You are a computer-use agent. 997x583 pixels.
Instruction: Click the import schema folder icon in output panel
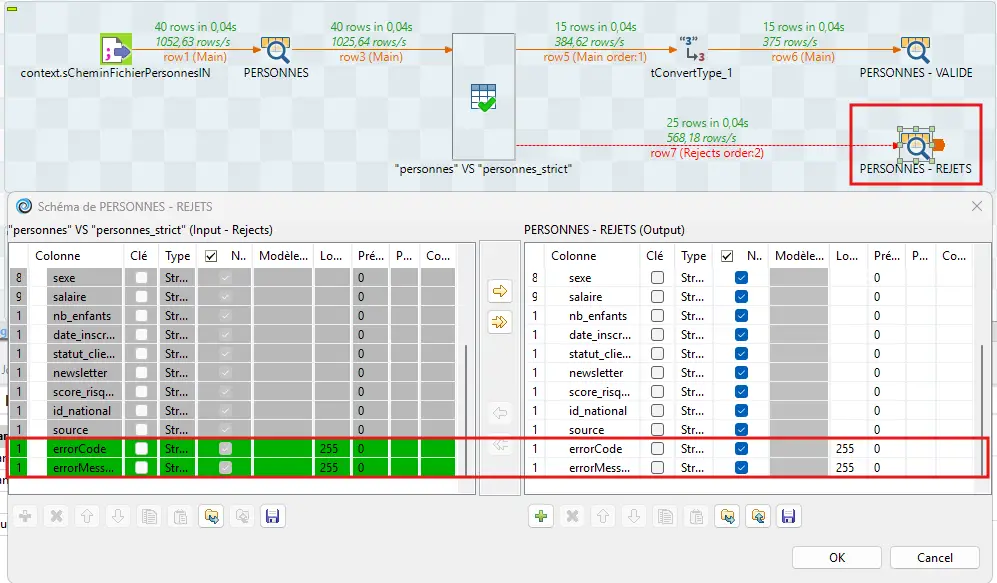coord(726,516)
